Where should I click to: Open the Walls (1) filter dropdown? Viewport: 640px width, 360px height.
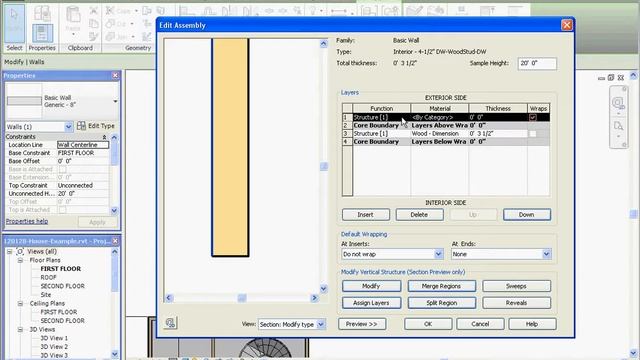point(69,127)
